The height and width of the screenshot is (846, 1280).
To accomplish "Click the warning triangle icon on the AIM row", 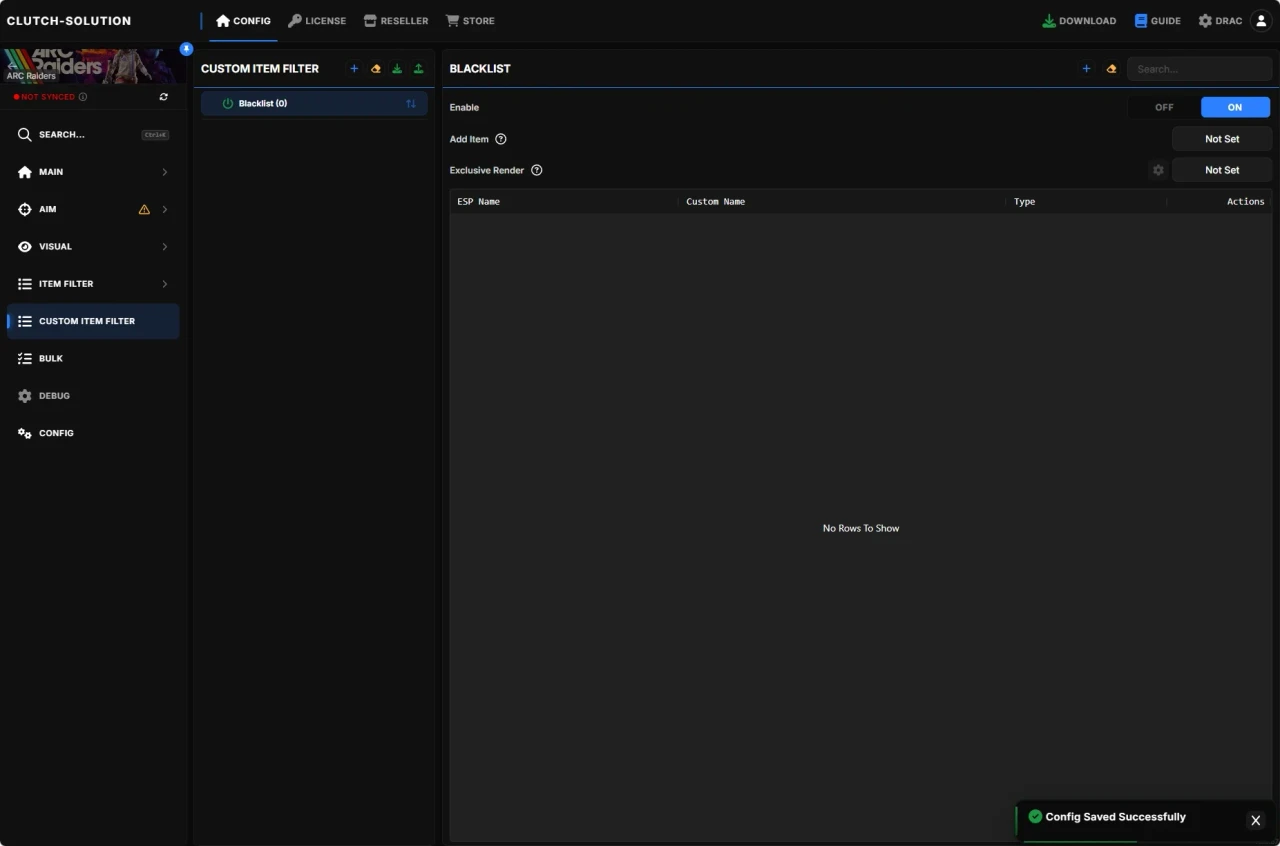I will click(x=144, y=210).
